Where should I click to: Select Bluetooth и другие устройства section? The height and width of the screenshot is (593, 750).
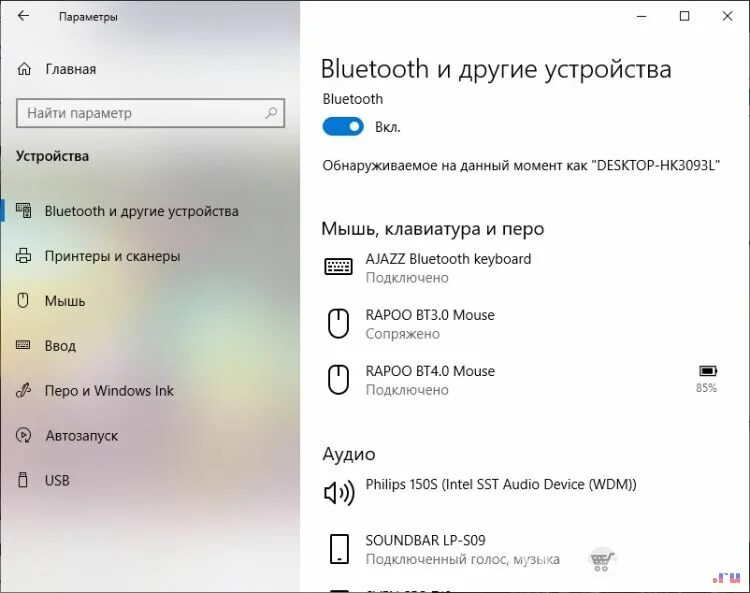click(142, 211)
